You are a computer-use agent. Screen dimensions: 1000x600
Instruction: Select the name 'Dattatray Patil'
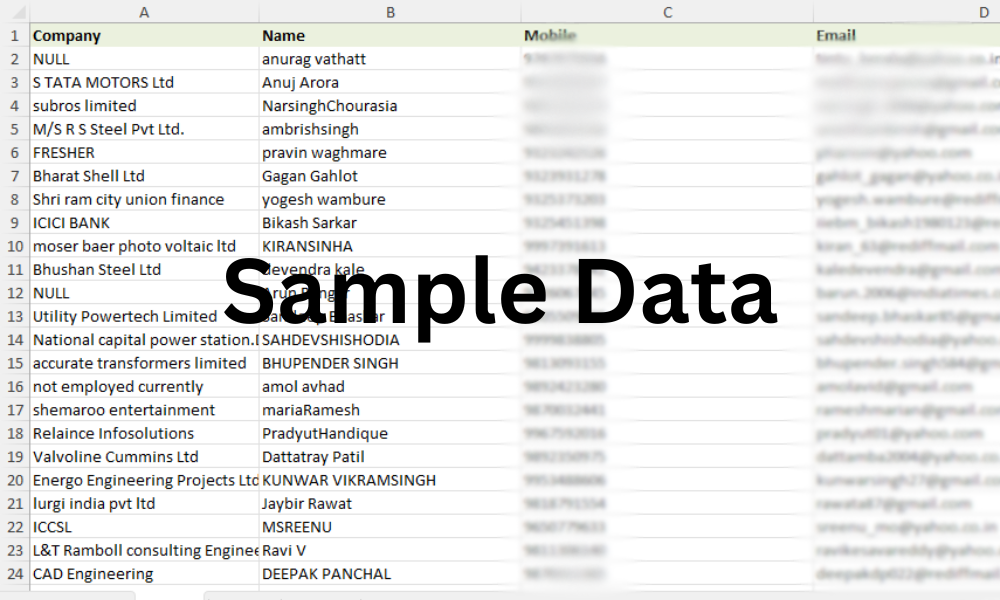390,457
